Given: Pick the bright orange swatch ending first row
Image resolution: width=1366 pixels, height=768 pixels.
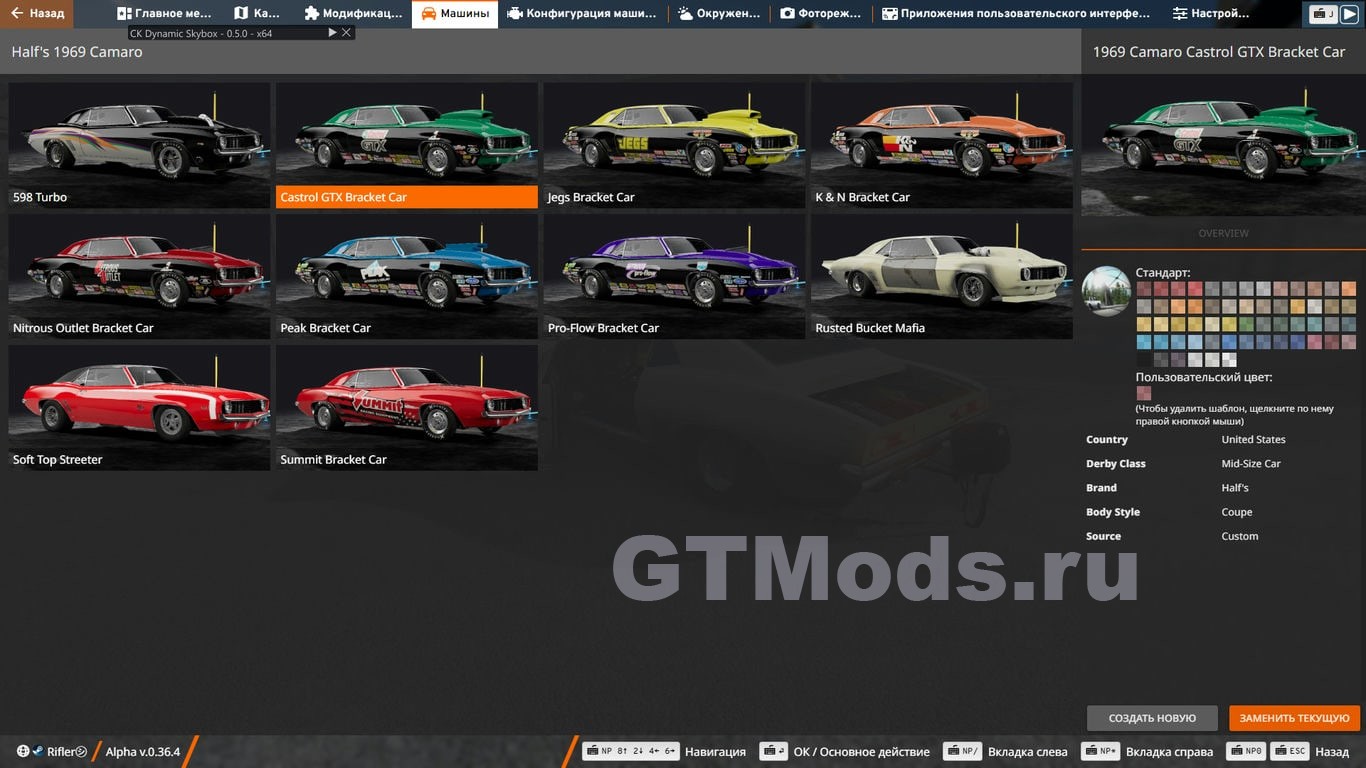Looking at the screenshot, I should [1349, 288].
